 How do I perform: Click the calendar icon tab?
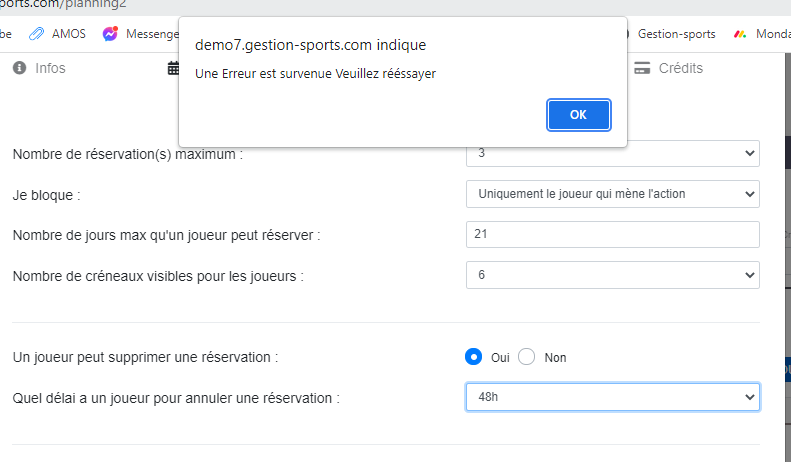172,68
